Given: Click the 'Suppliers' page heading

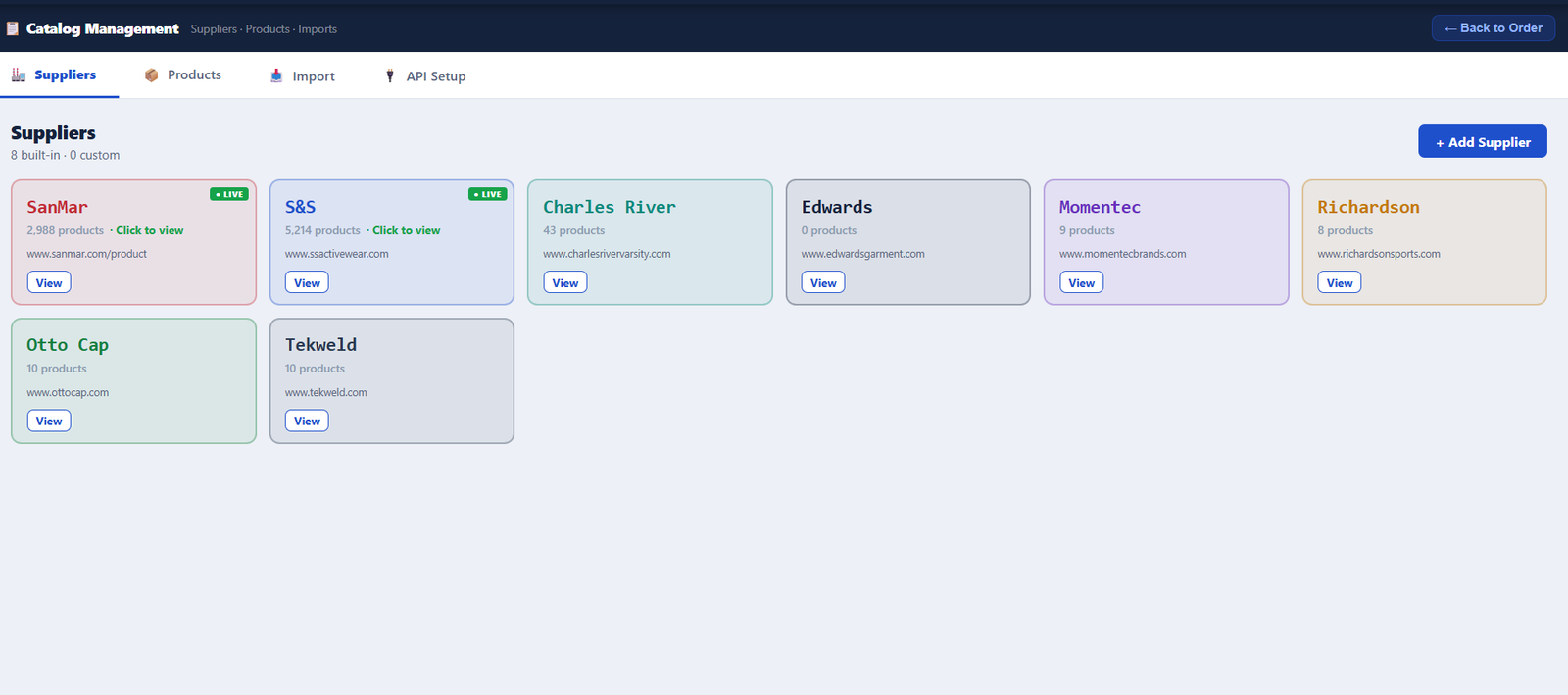Looking at the screenshot, I should pos(53,132).
